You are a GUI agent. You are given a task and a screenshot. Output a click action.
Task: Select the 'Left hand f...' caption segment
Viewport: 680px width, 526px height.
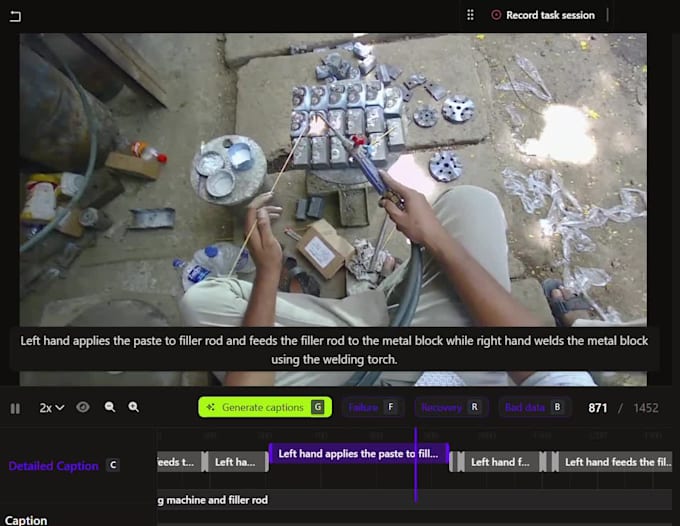coord(500,462)
